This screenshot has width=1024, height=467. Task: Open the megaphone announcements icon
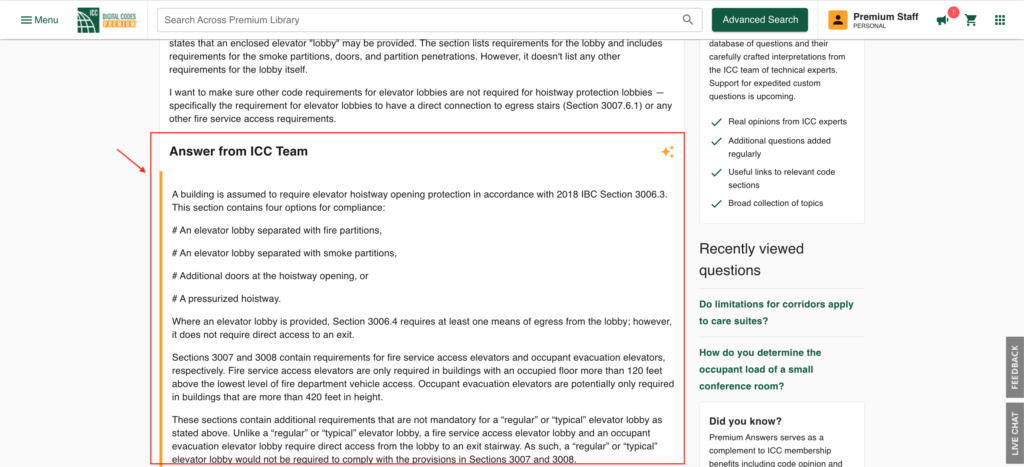[942, 20]
